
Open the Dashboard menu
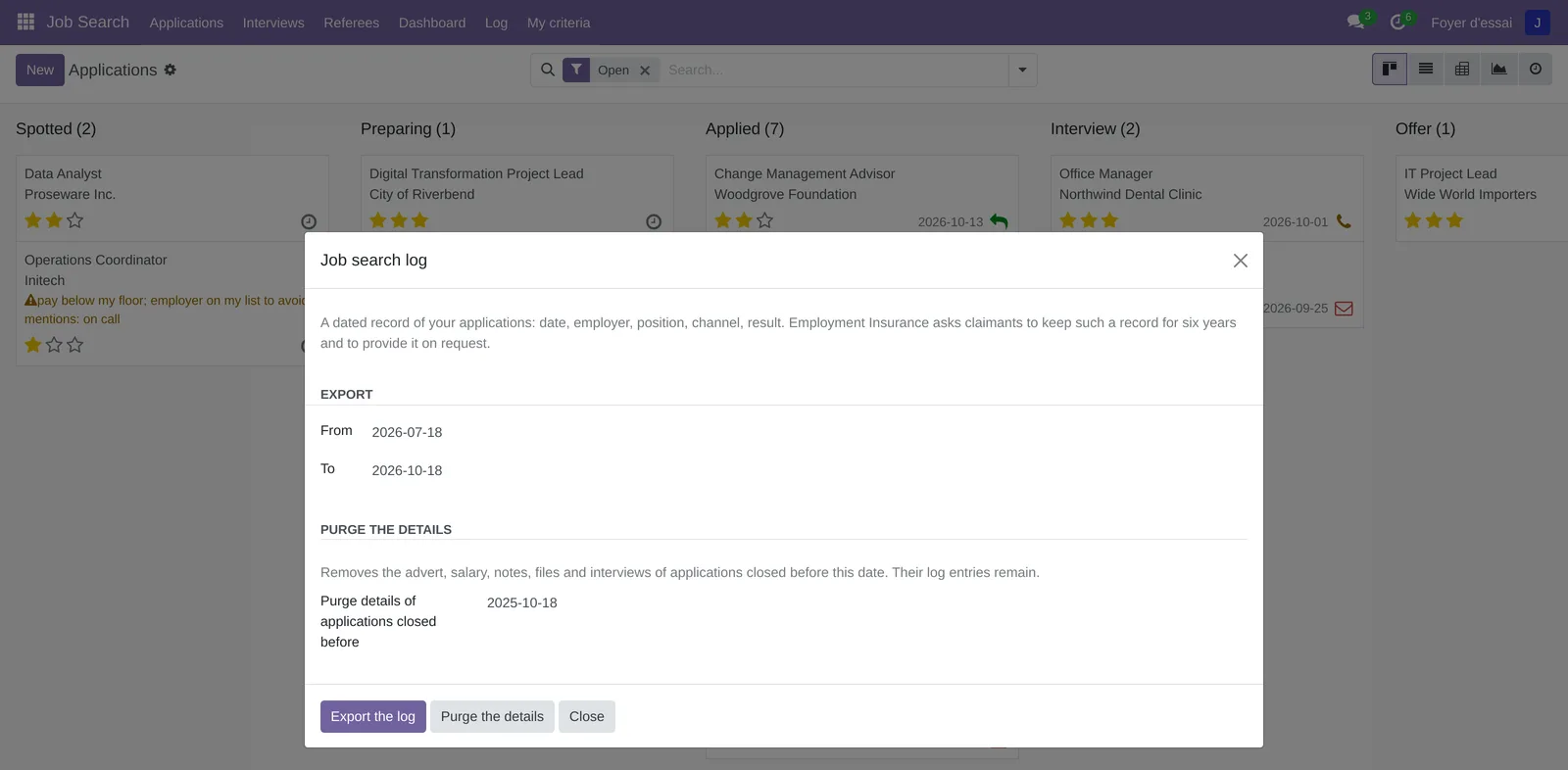432,23
